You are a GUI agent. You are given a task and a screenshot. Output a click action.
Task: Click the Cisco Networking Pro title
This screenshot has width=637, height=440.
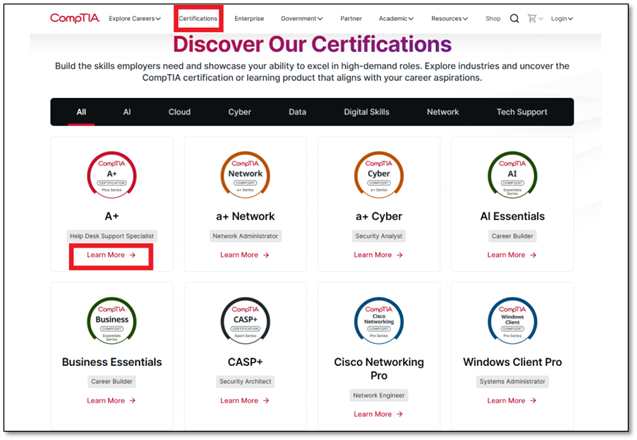pos(379,368)
